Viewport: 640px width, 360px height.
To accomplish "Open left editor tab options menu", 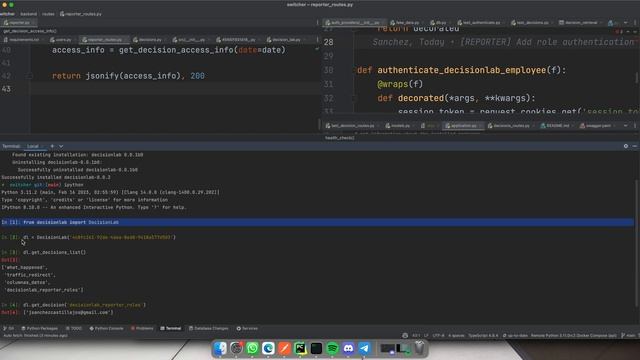I will 317,40.
